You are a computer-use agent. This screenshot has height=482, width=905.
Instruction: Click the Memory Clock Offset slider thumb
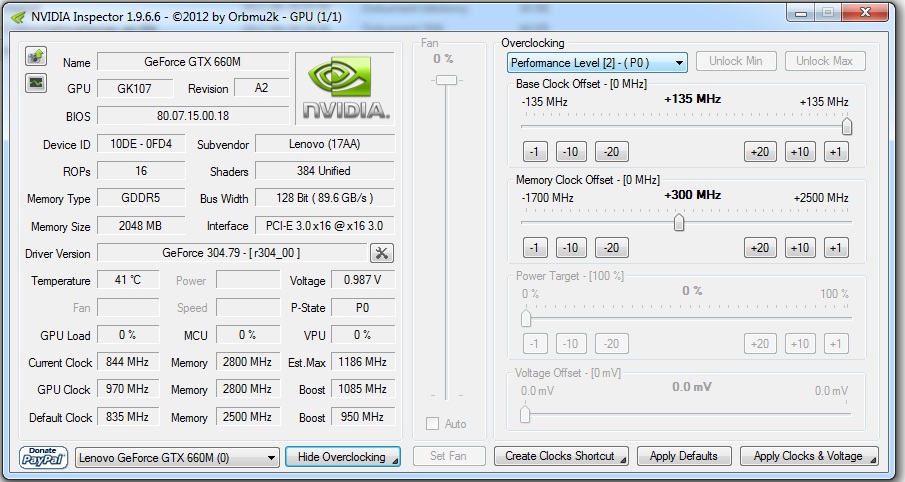679,222
